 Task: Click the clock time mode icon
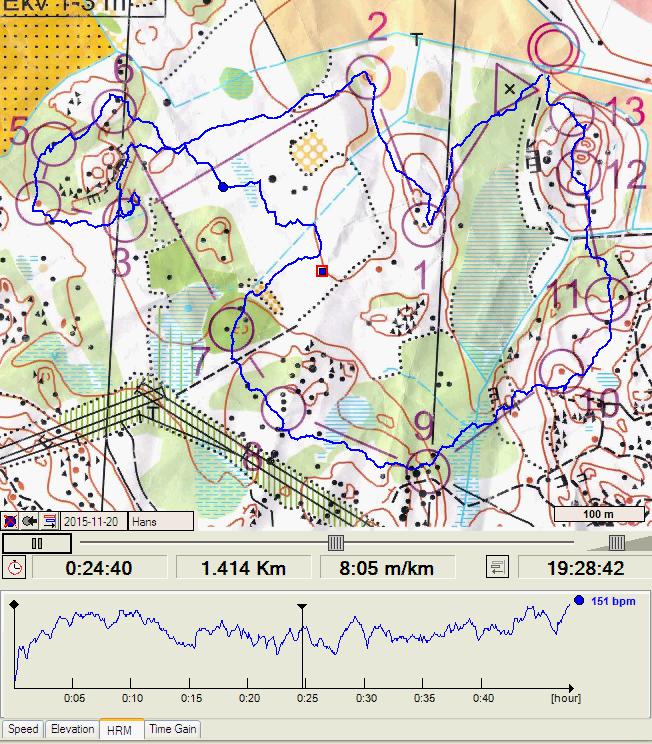point(14,567)
